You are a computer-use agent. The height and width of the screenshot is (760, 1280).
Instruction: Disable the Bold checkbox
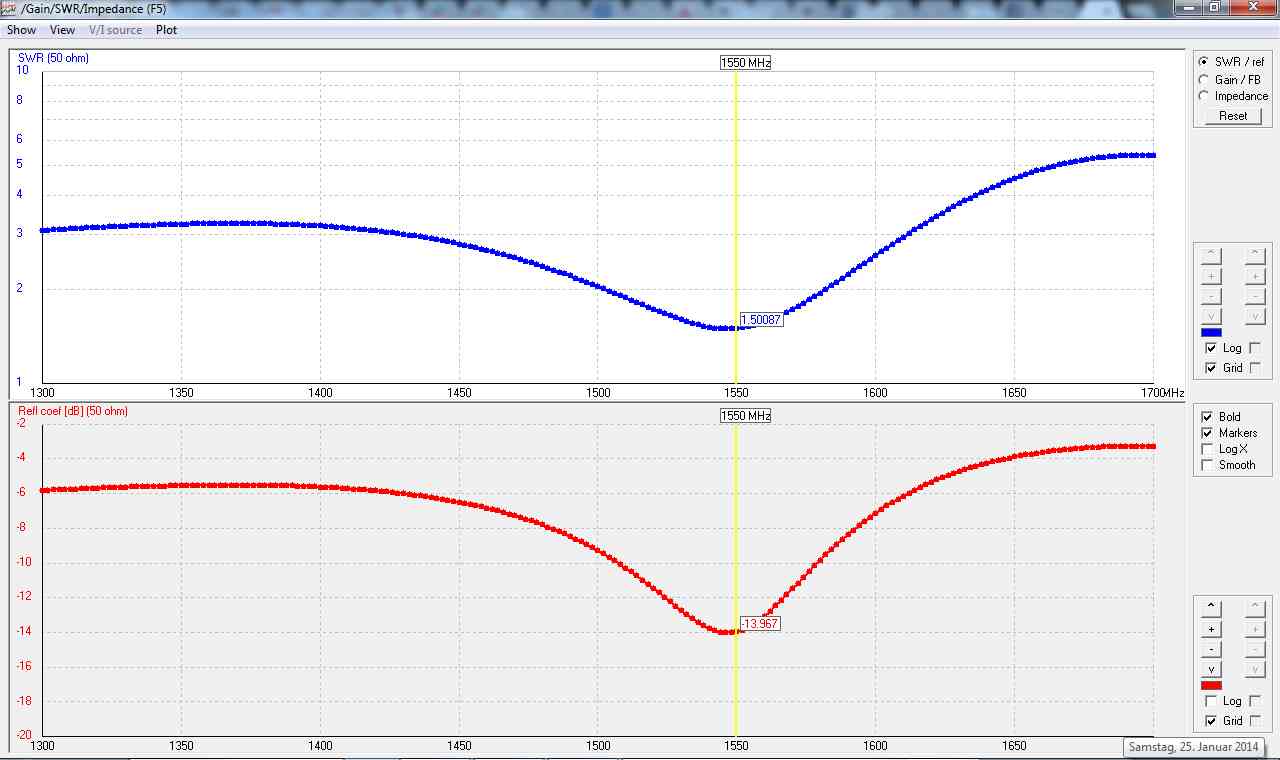tap(1207, 417)
